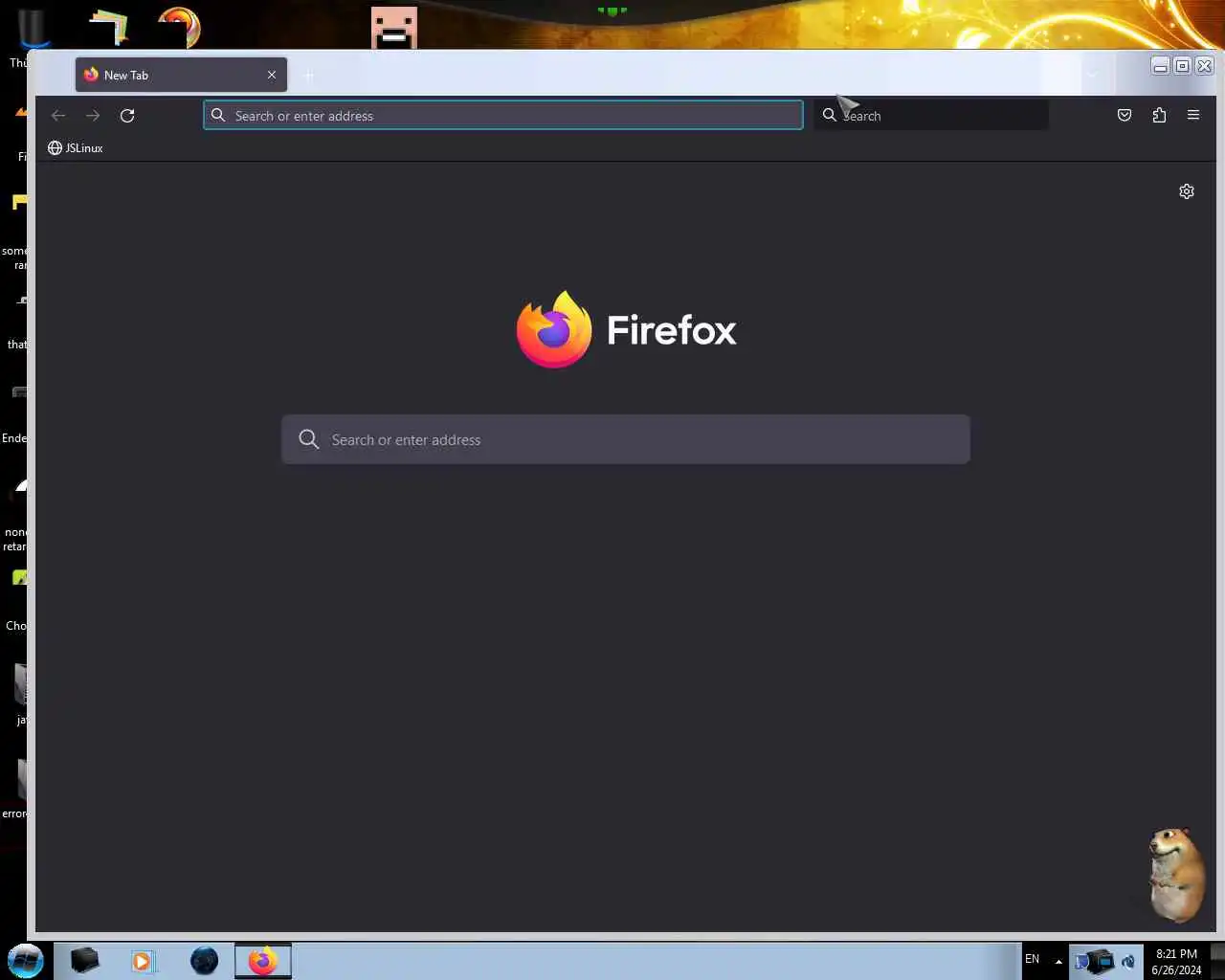The width and height of the screenshot is (1225, 980).
Task: Open the volume speaker tray icon
Action: tap(1128, 961)
